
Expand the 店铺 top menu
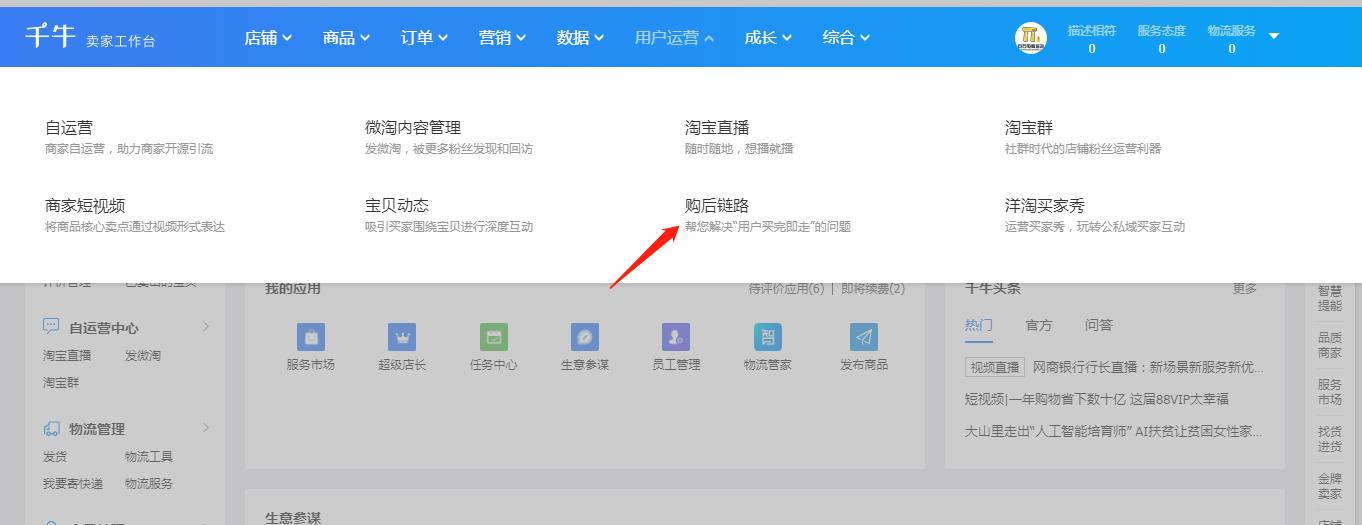[268, 38]
